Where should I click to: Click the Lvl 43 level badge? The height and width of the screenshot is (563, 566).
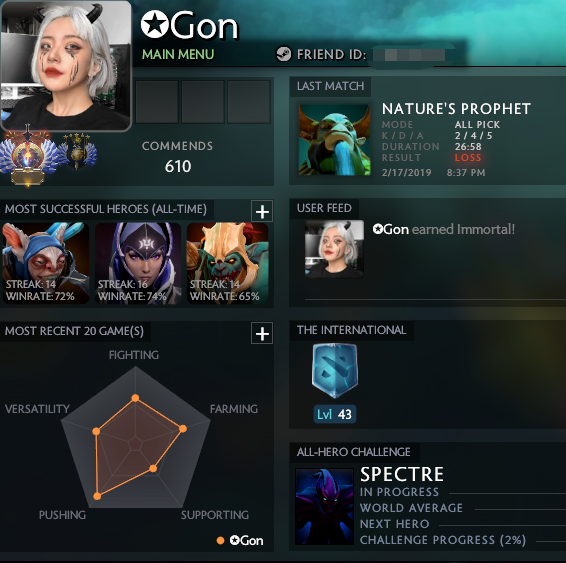tap(335, 414)
